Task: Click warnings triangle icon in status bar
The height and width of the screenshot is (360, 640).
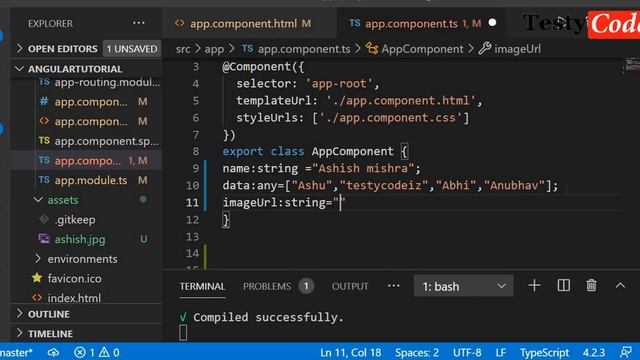Action: point(109,352)
